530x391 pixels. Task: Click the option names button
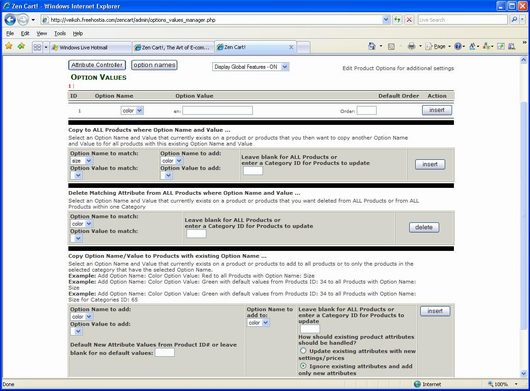pos(154,65)
